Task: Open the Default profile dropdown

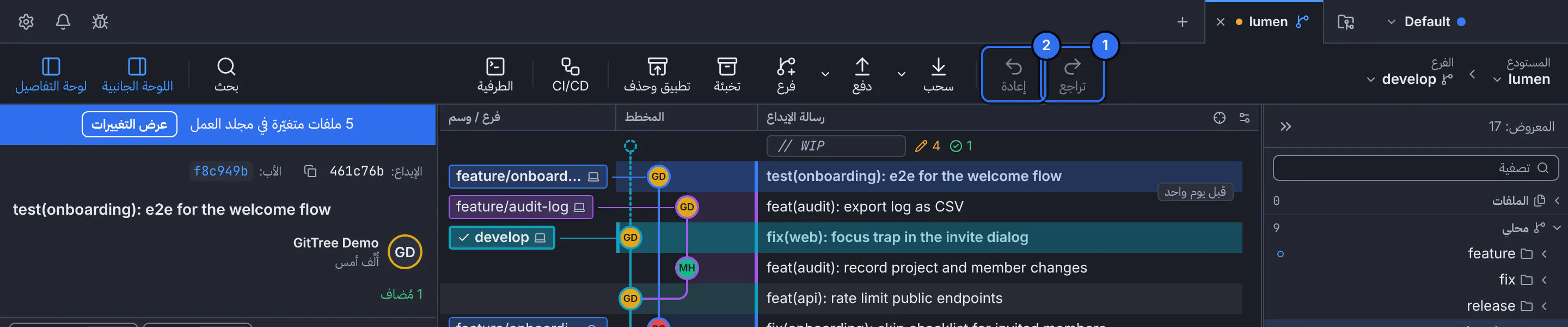Action: coord(1425,22)
